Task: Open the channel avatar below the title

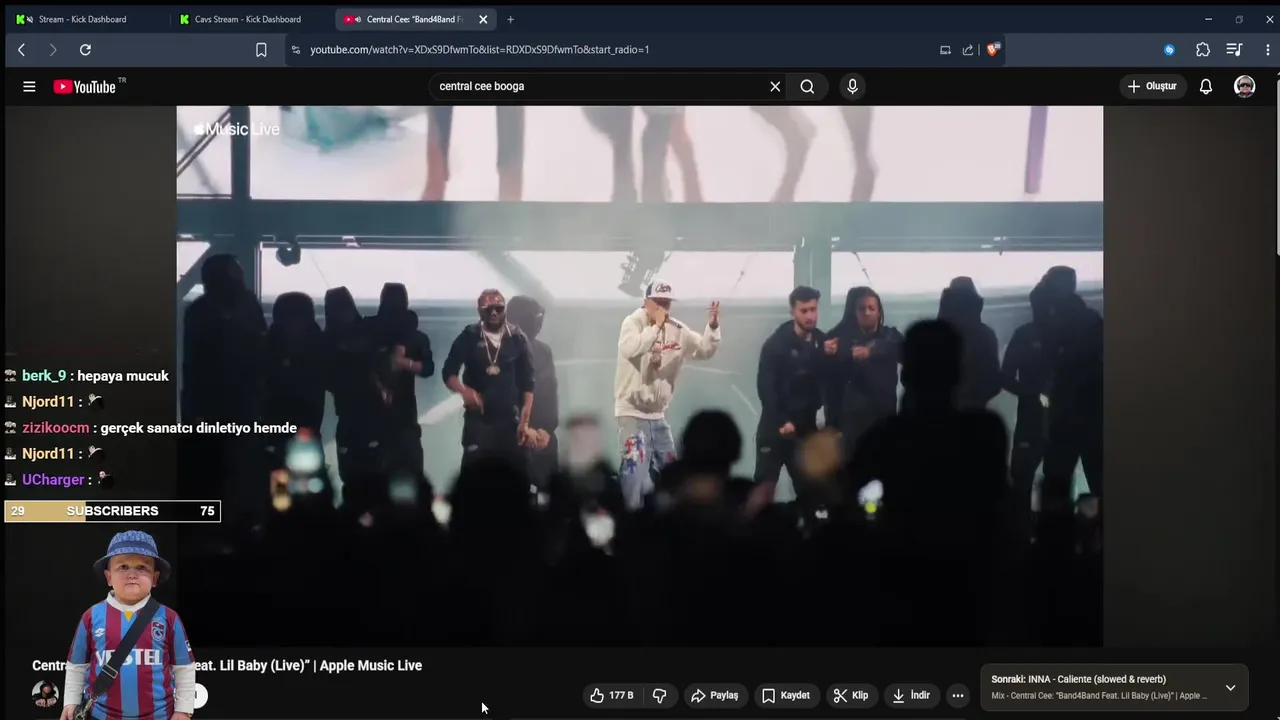Action: point(45,695)
